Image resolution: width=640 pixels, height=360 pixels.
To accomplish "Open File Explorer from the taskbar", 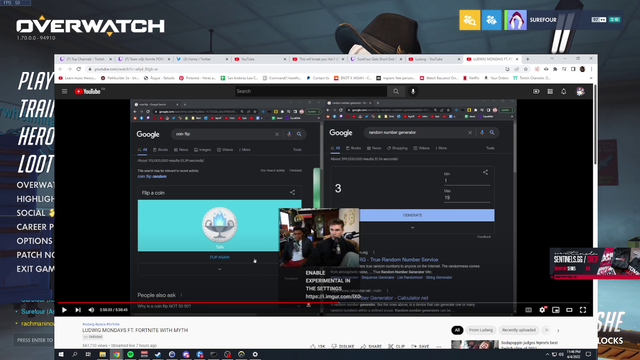I will point(102,354).
